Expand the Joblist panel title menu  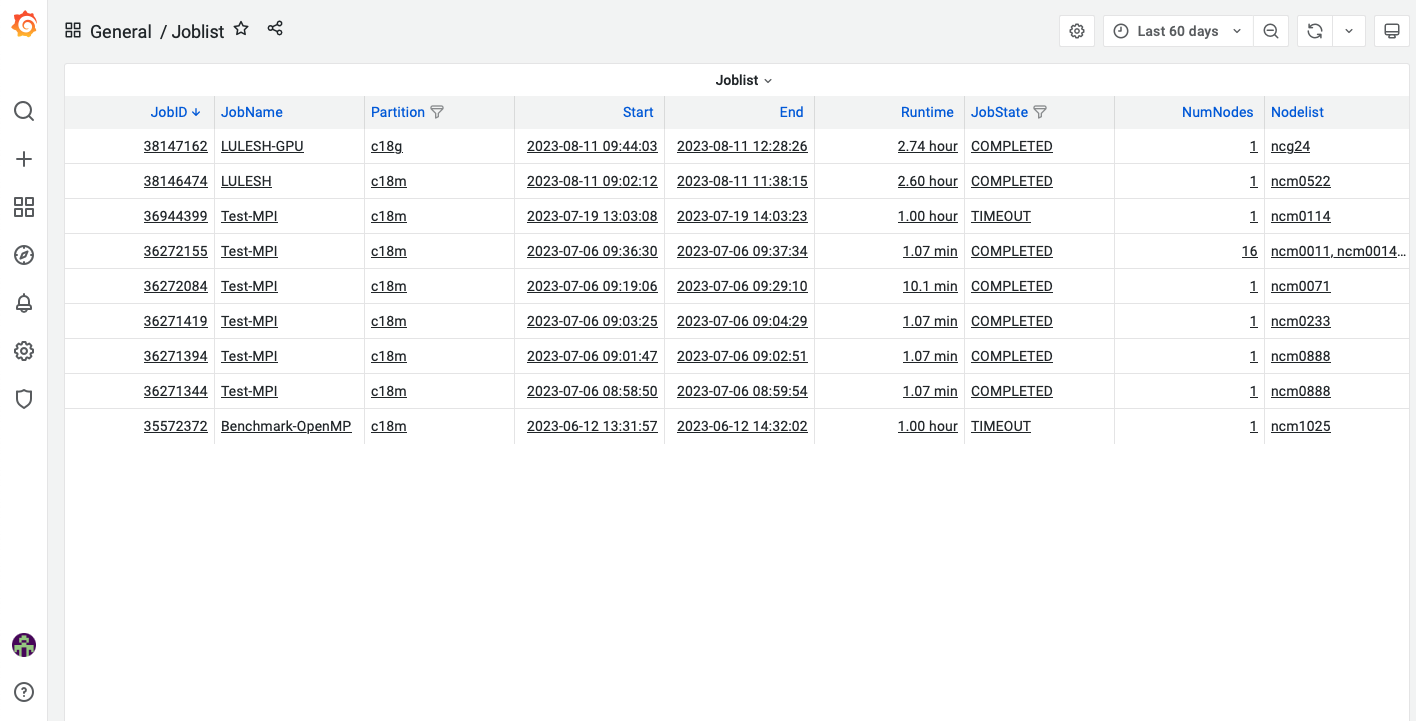tap(743, 80)
